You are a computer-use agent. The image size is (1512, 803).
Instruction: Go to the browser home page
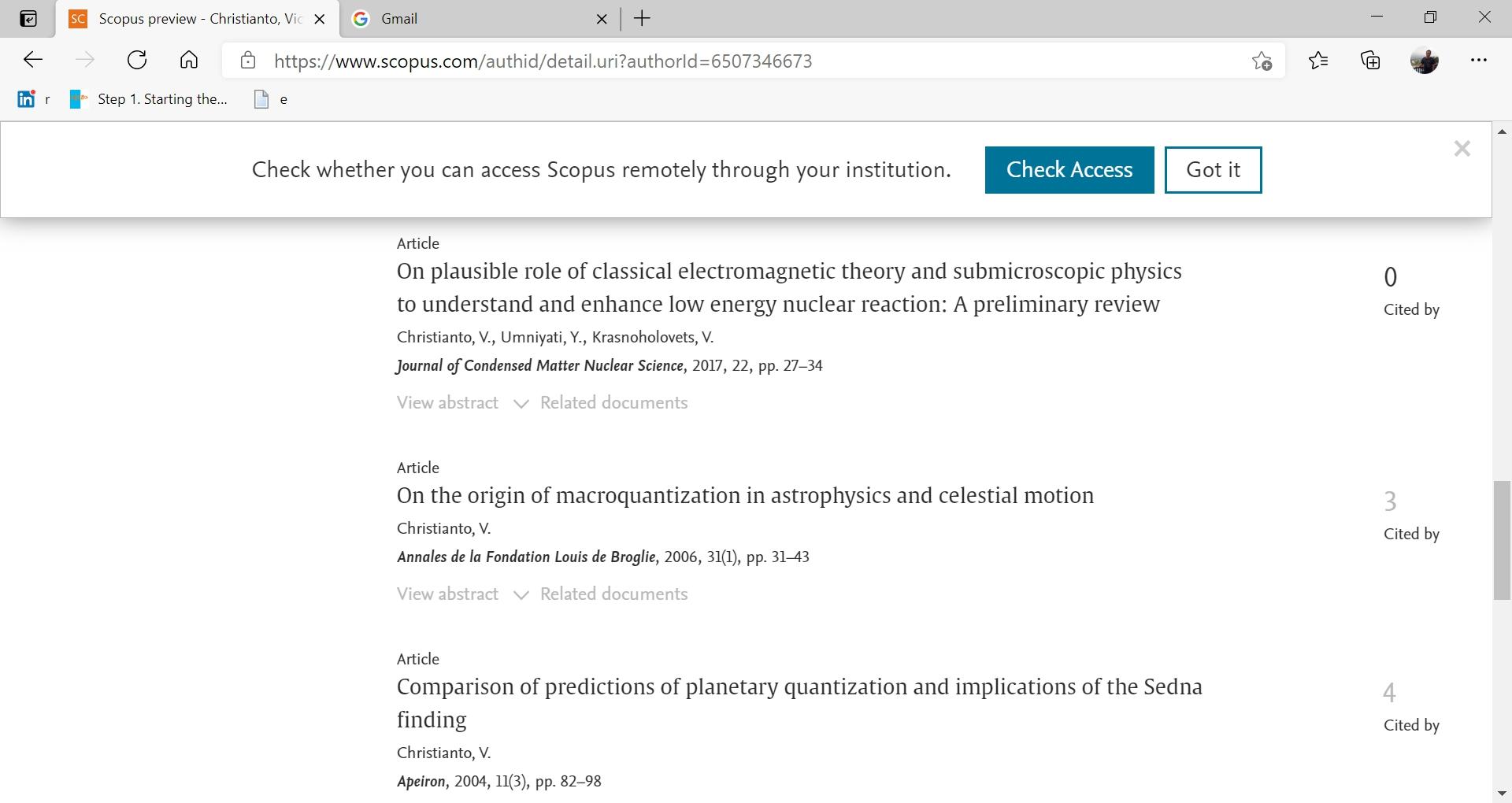[189, 61]
